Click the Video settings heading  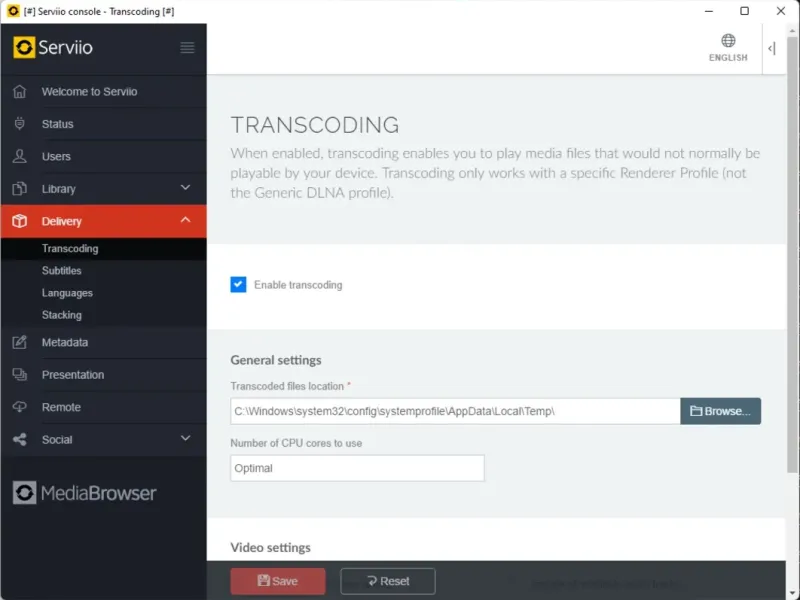[270, 547]
